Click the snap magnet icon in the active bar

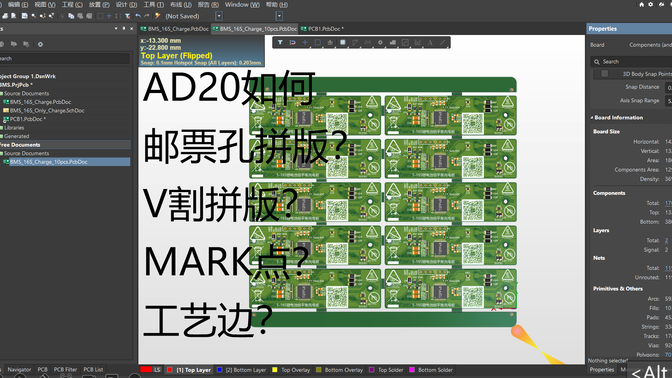293,42
